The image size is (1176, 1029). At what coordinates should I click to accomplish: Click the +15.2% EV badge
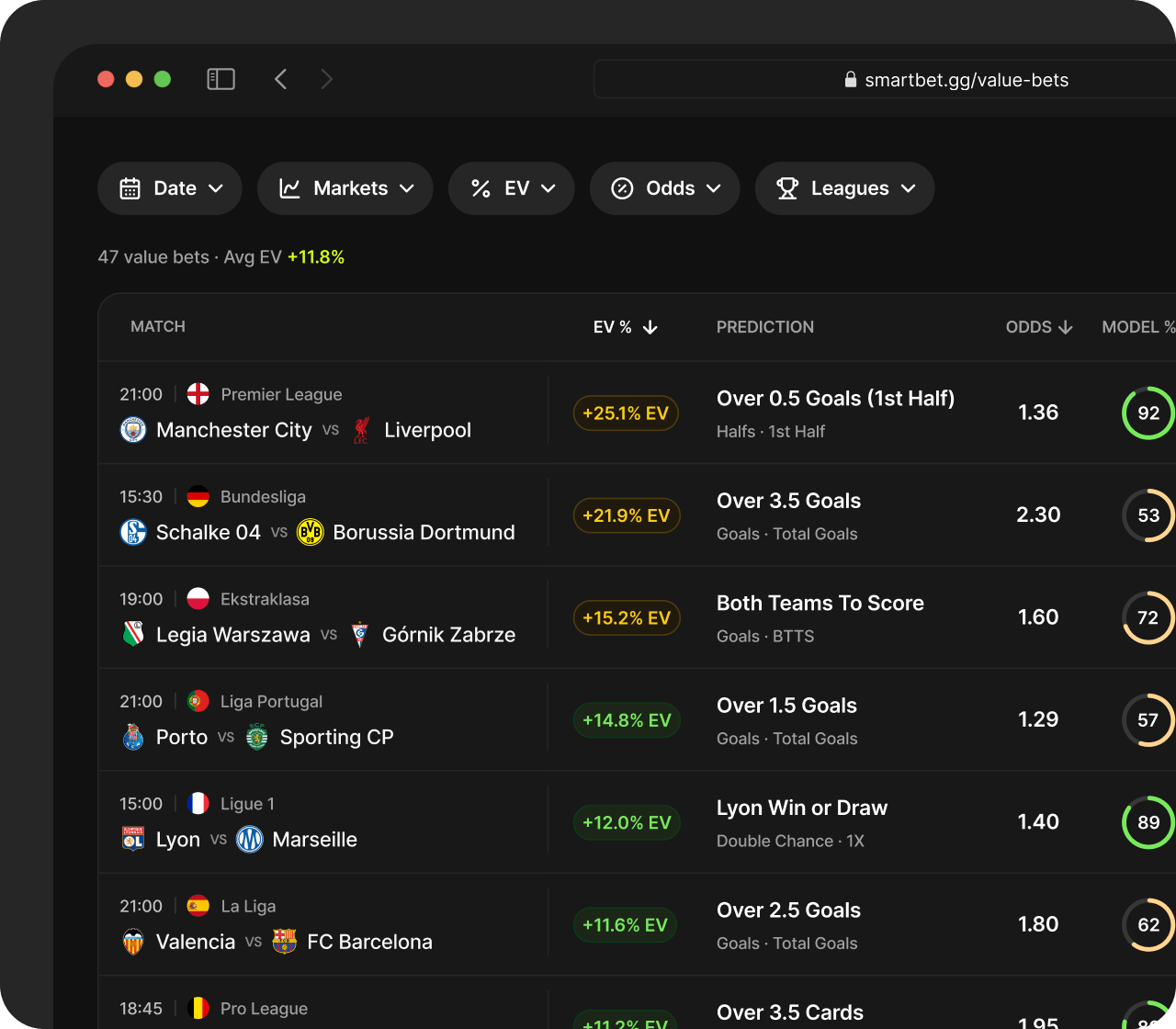[x=627, y=618]
